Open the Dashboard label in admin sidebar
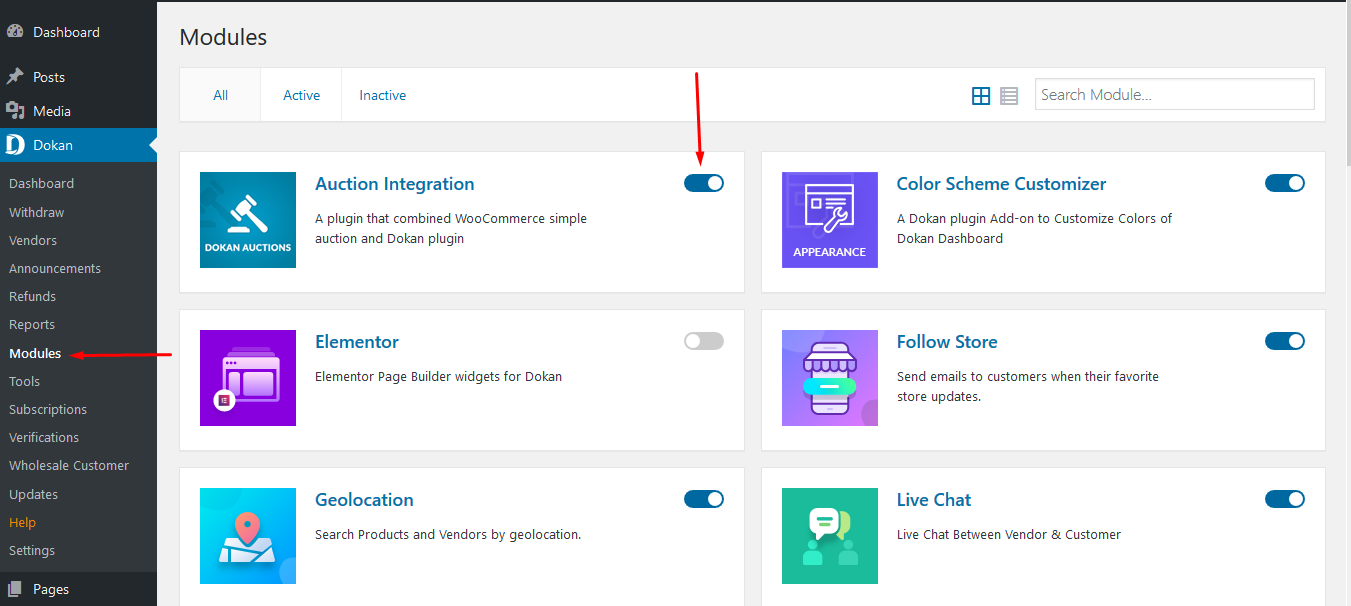 (66, 32)
